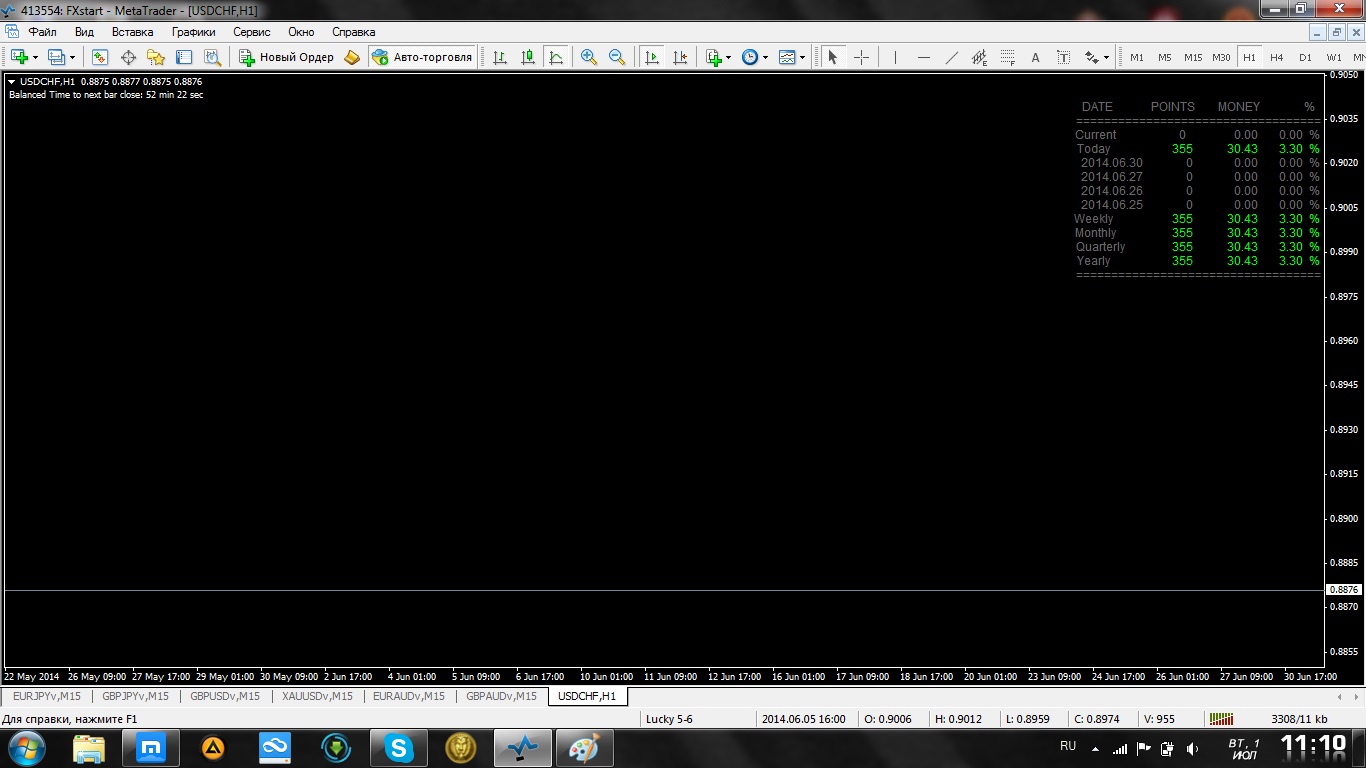This screenshot has height=768, width=1366.
Task: Switch to GBPJPYv,M15 chart tab
Action: pos(136,696)
